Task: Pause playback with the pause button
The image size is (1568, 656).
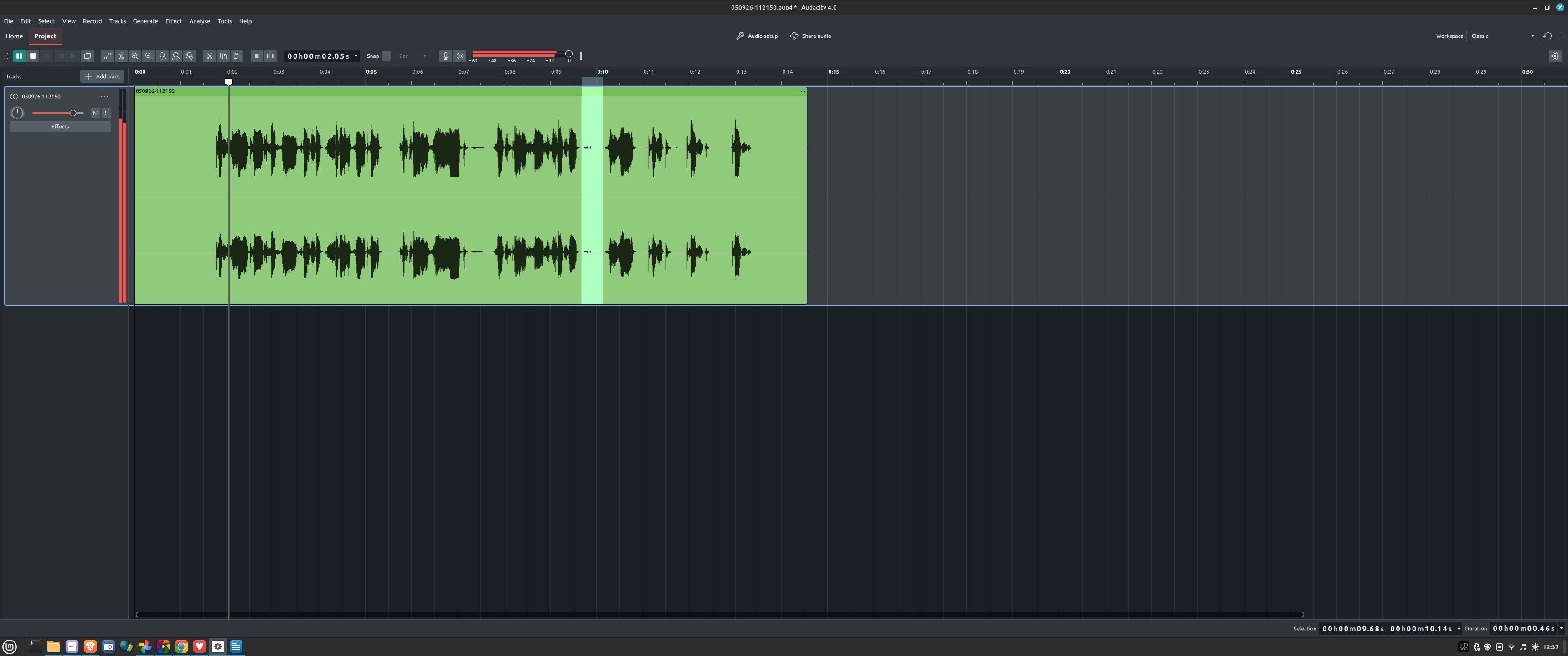Action: 19,56
